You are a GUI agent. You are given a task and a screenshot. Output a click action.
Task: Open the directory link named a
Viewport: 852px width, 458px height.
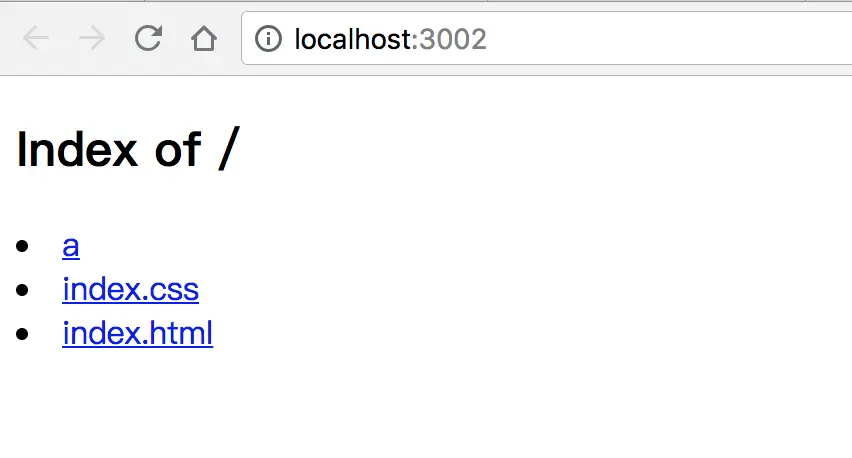click(x=71, y=246)
